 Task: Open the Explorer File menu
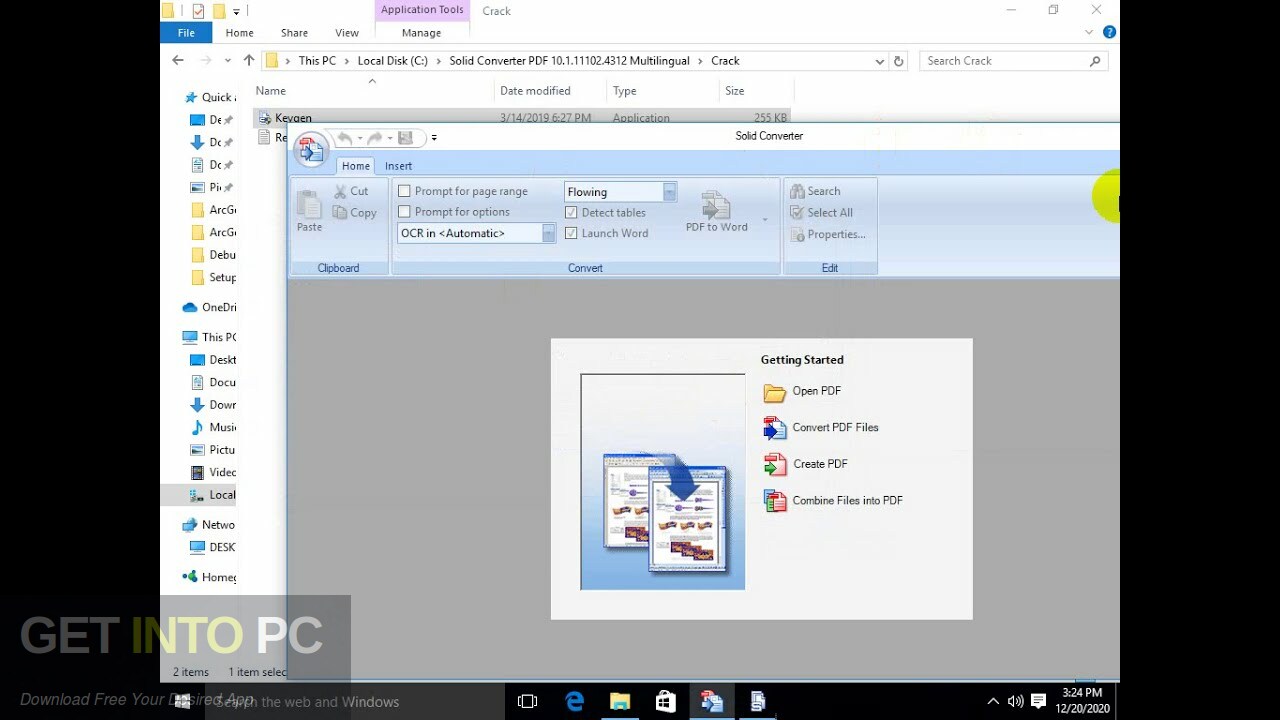coord(186,33)
